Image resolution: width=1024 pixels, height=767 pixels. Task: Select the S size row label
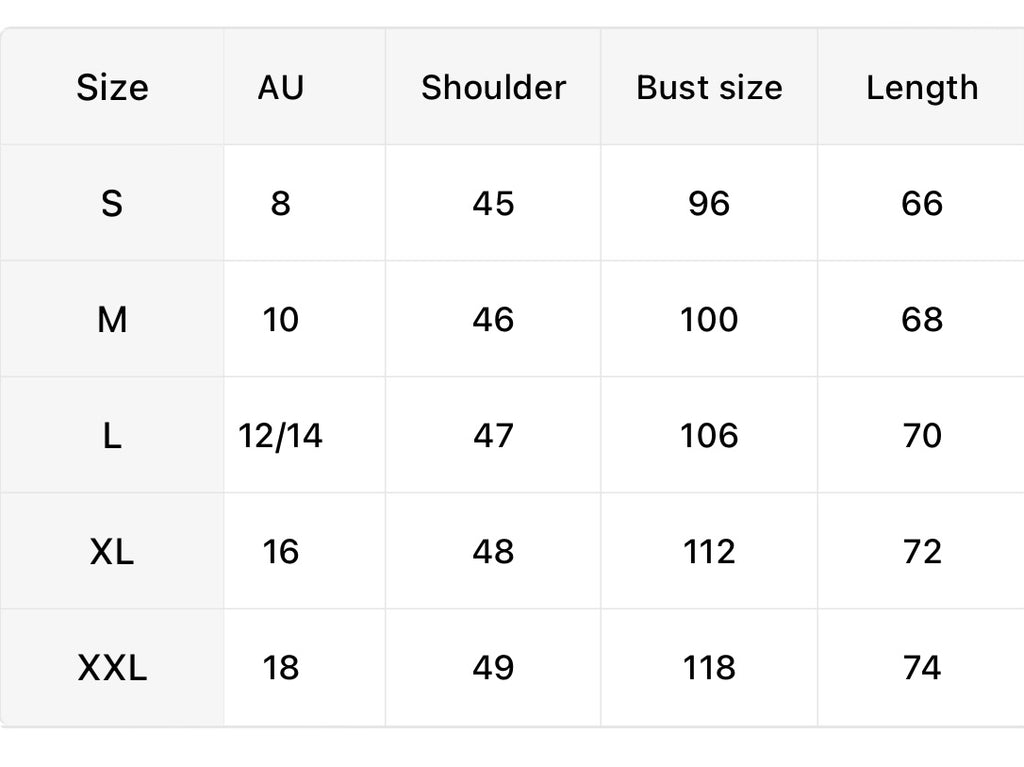(x=112, y=204)
